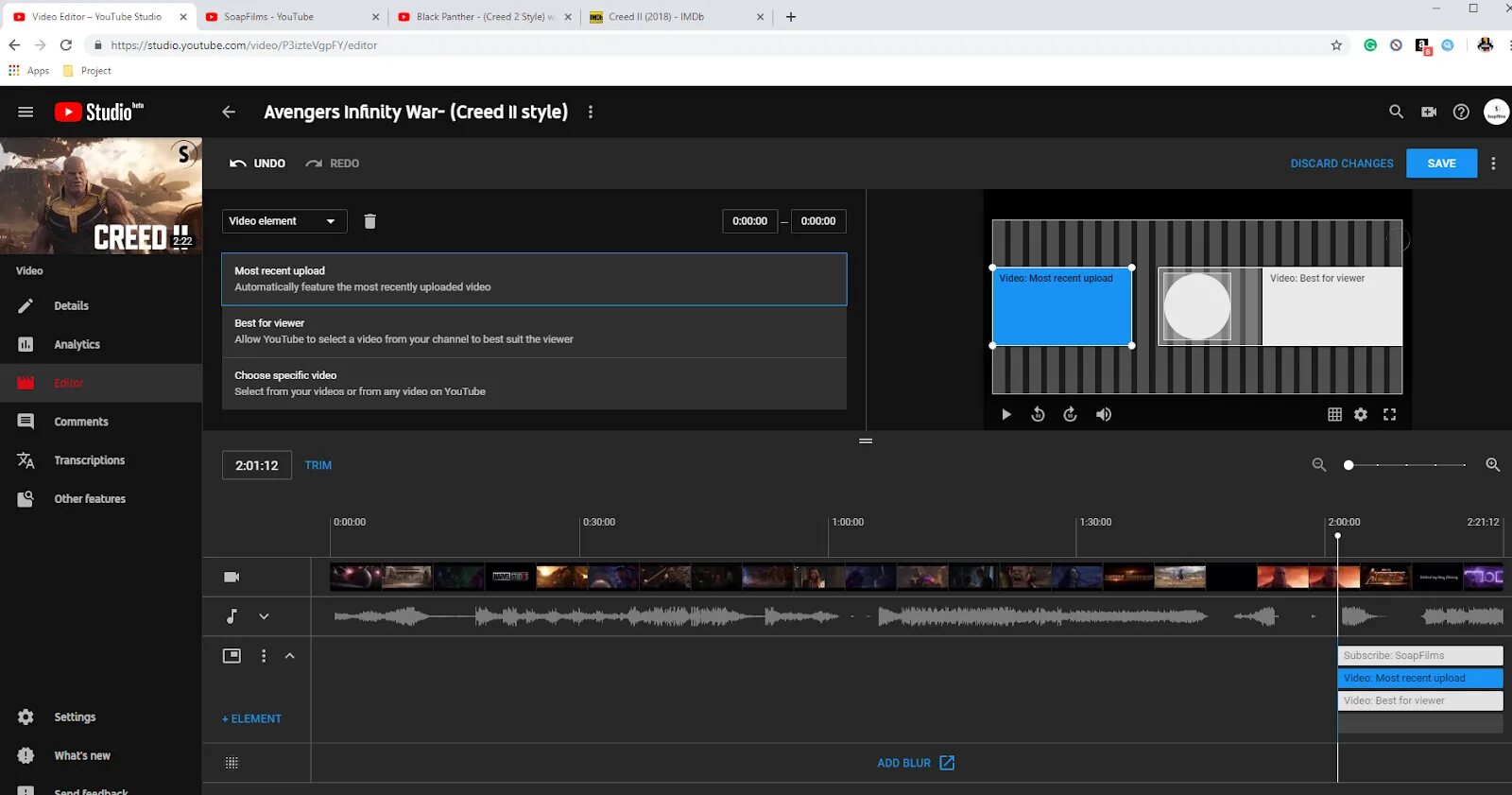Click + ELEMENT to add an element

pos(251,719)
